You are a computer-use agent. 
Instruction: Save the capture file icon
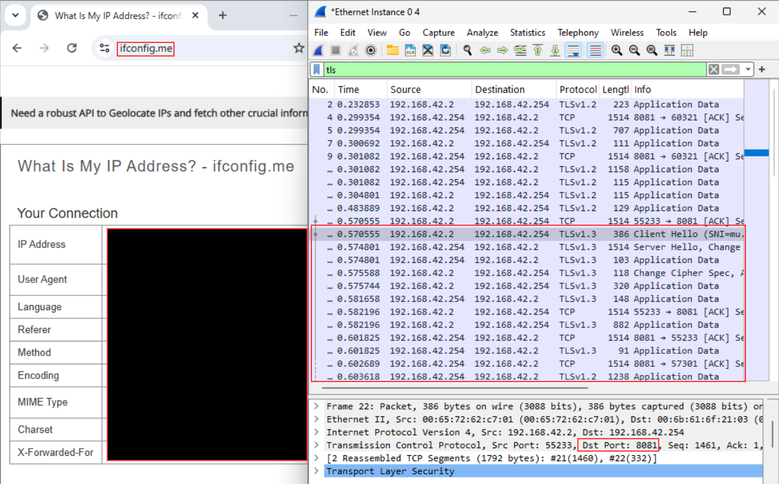[410, 50]
